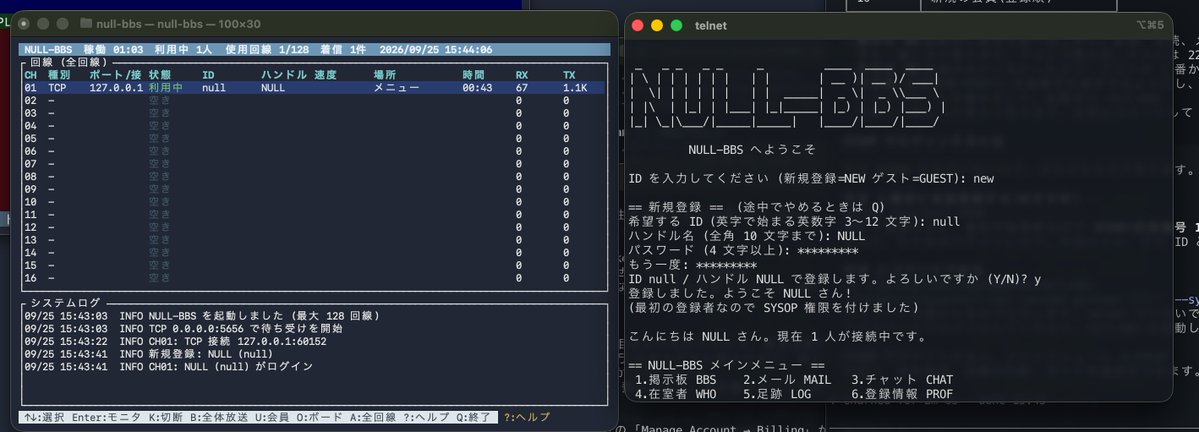This screenshot has height=432, width=1199.
Task: Zoom the telnet window with green button
Action: click(x=677, y=25)
